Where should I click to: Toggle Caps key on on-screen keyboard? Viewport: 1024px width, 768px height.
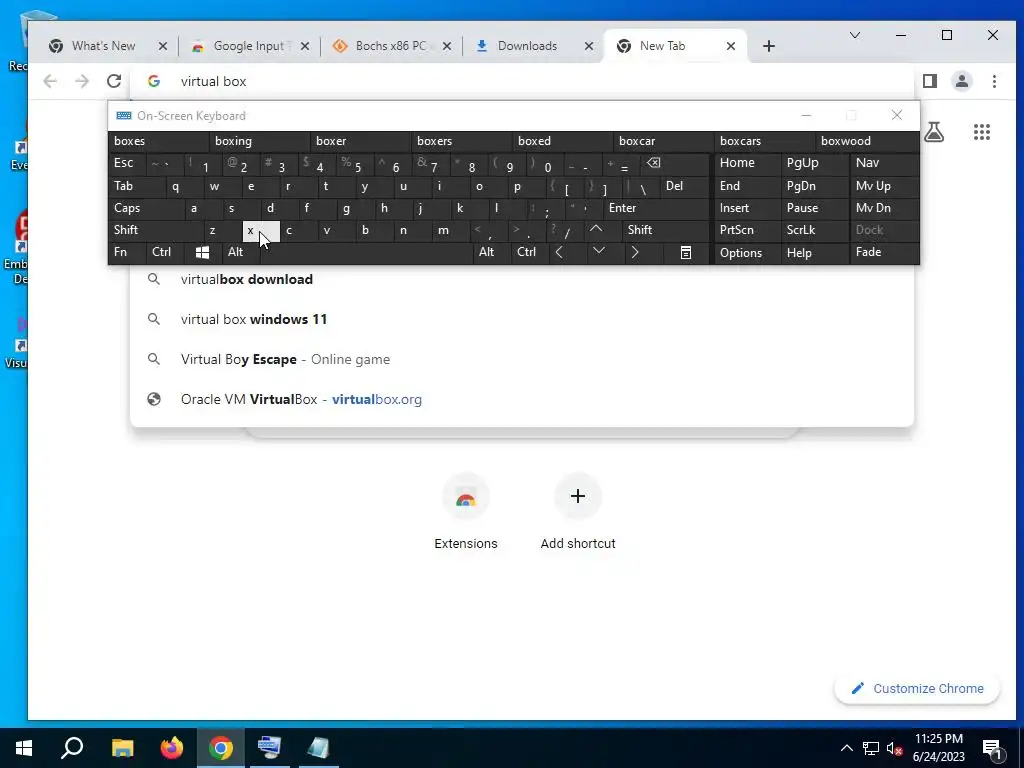146,208
